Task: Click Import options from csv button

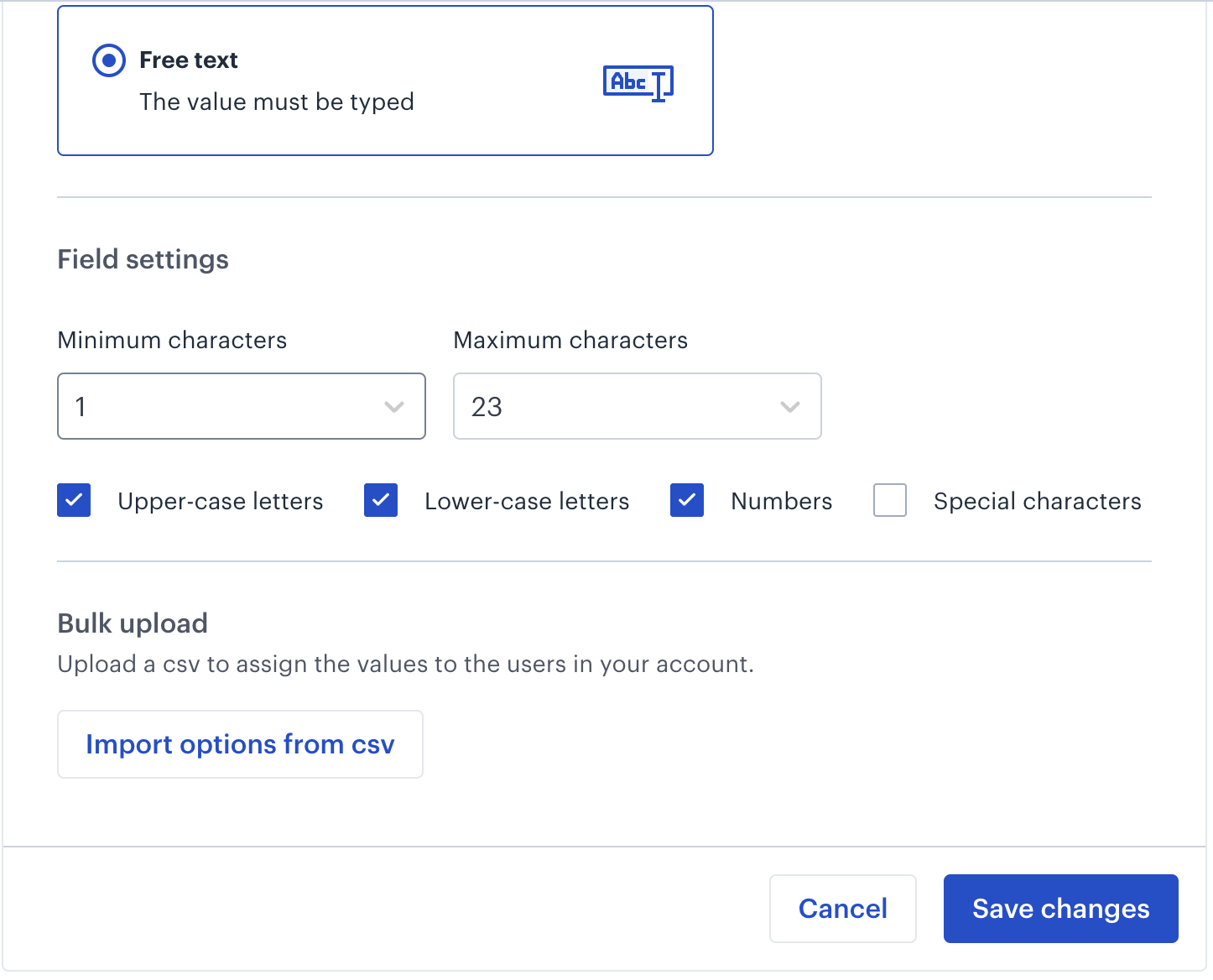Action: point(240,744)
